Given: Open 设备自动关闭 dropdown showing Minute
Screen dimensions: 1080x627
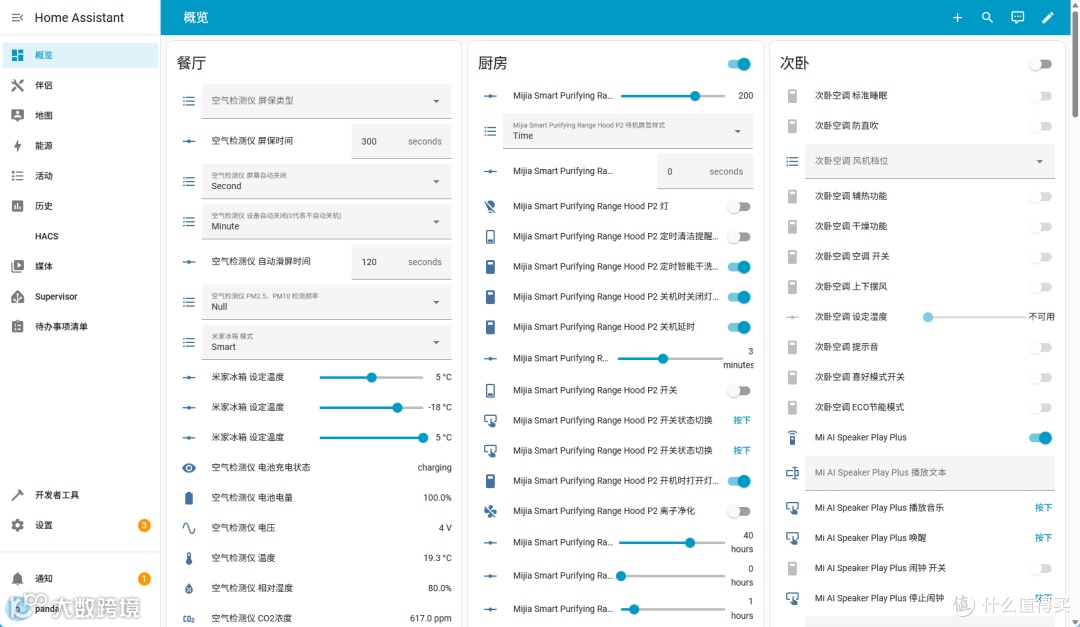Looking at the screenshot, I should point(326,221).
